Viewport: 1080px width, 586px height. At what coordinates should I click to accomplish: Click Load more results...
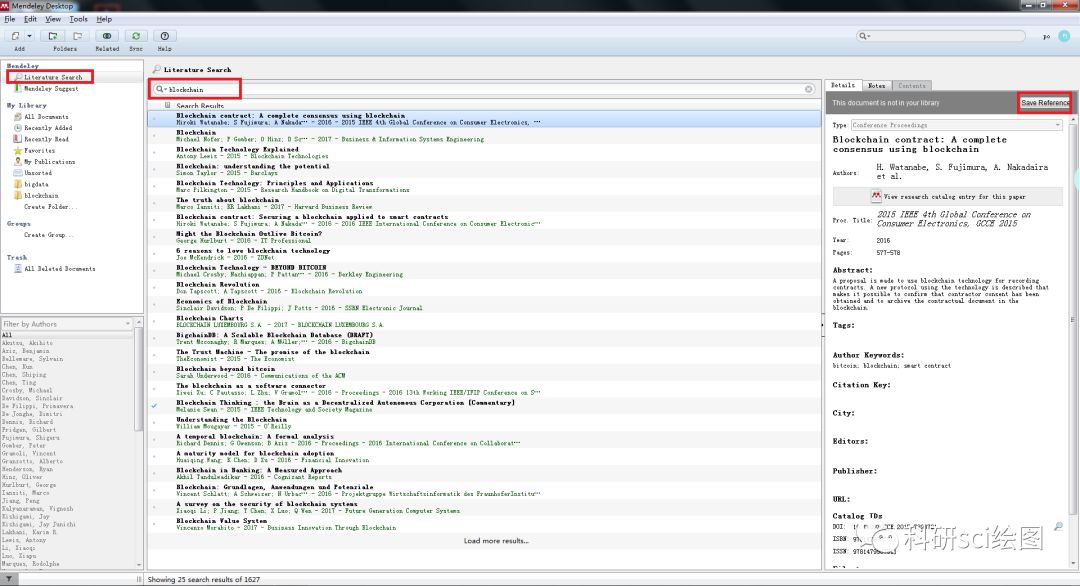click(496, 541)
